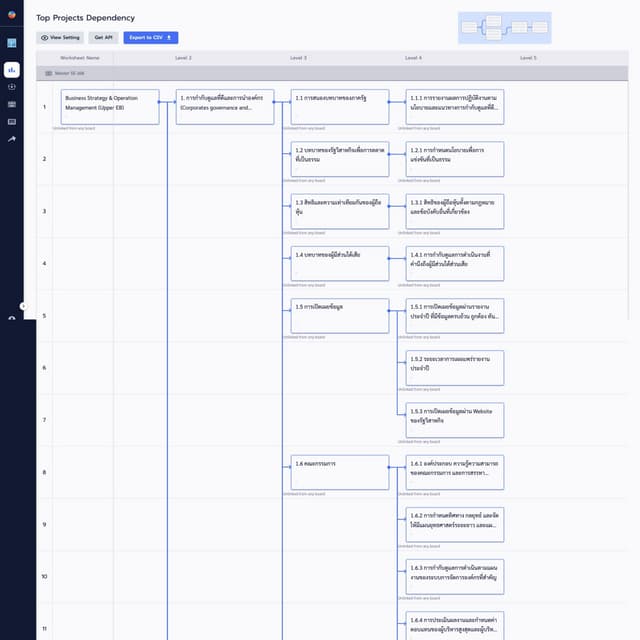640x640 pixels.
Task: Click the Get API button
Action: [x=104, y=37]
